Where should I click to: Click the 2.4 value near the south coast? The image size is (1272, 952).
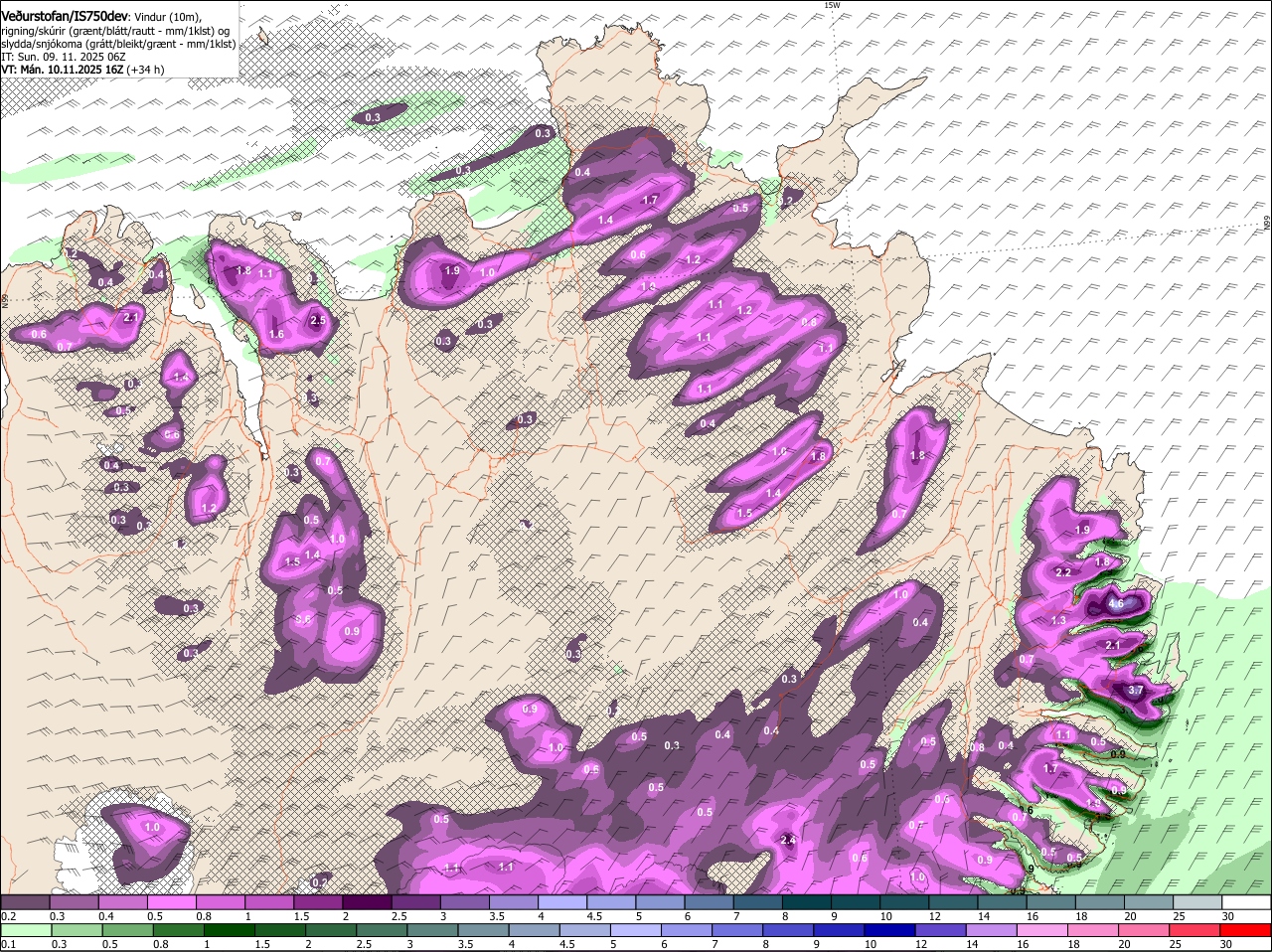(789, 841)
